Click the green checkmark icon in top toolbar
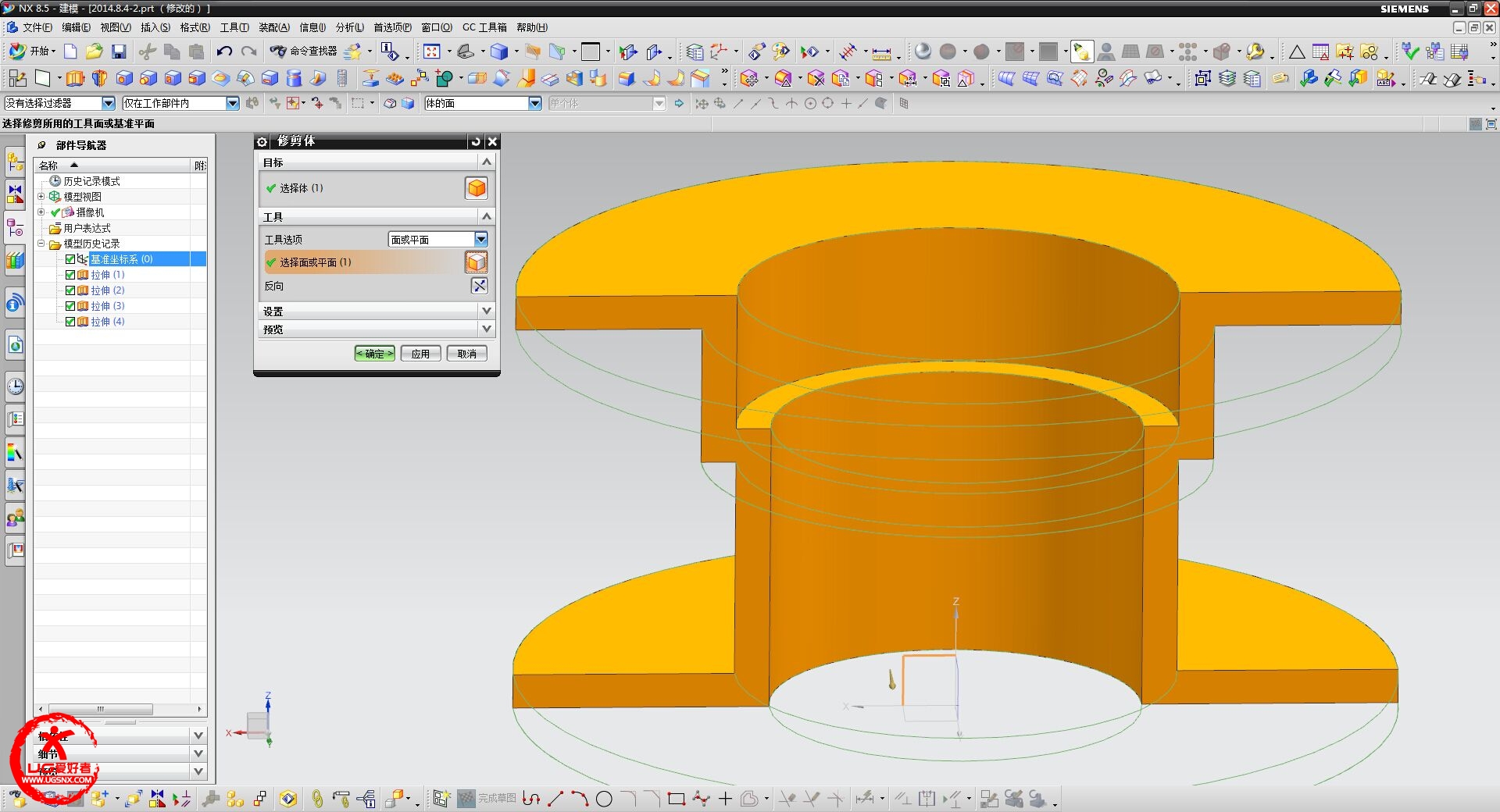This screenshot has width=1500, height=812. coord(1410,52)
